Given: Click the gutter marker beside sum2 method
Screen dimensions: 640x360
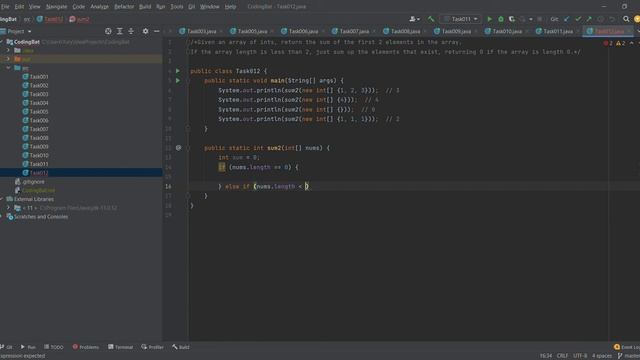Looking at the screenshot, I should tap(178, 148).
